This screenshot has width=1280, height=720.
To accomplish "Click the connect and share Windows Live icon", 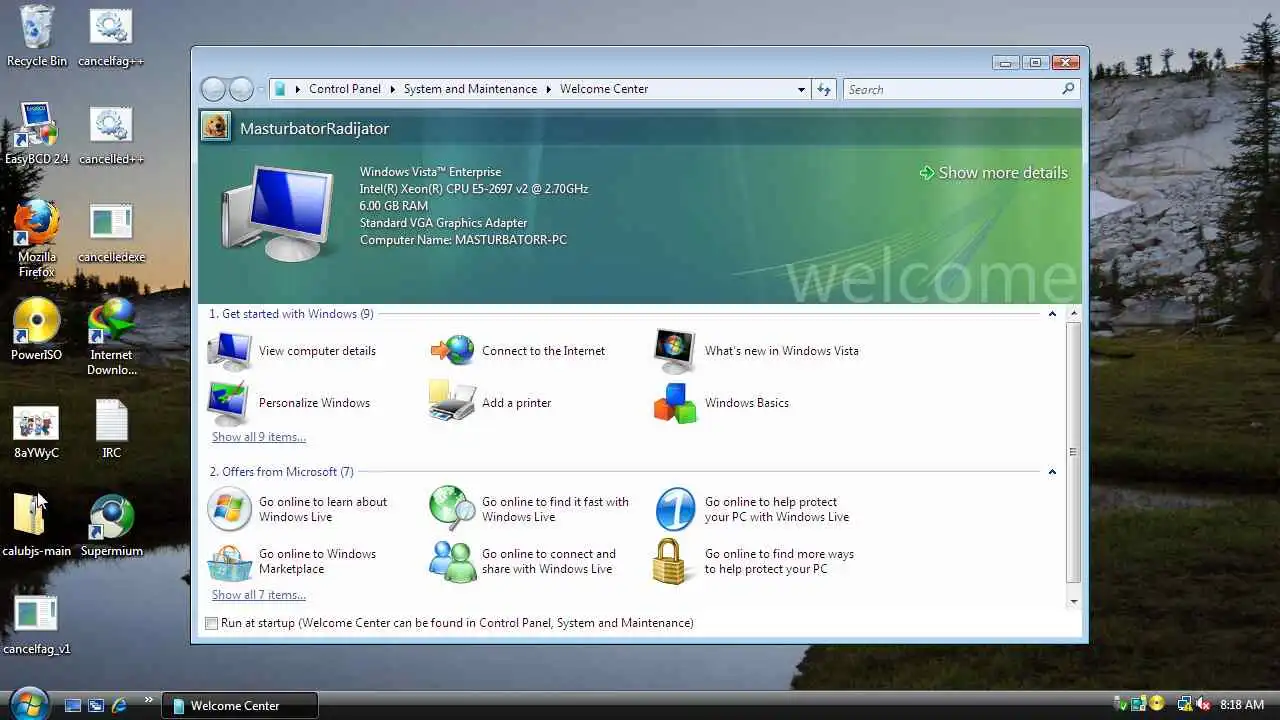I will point(453,562).
